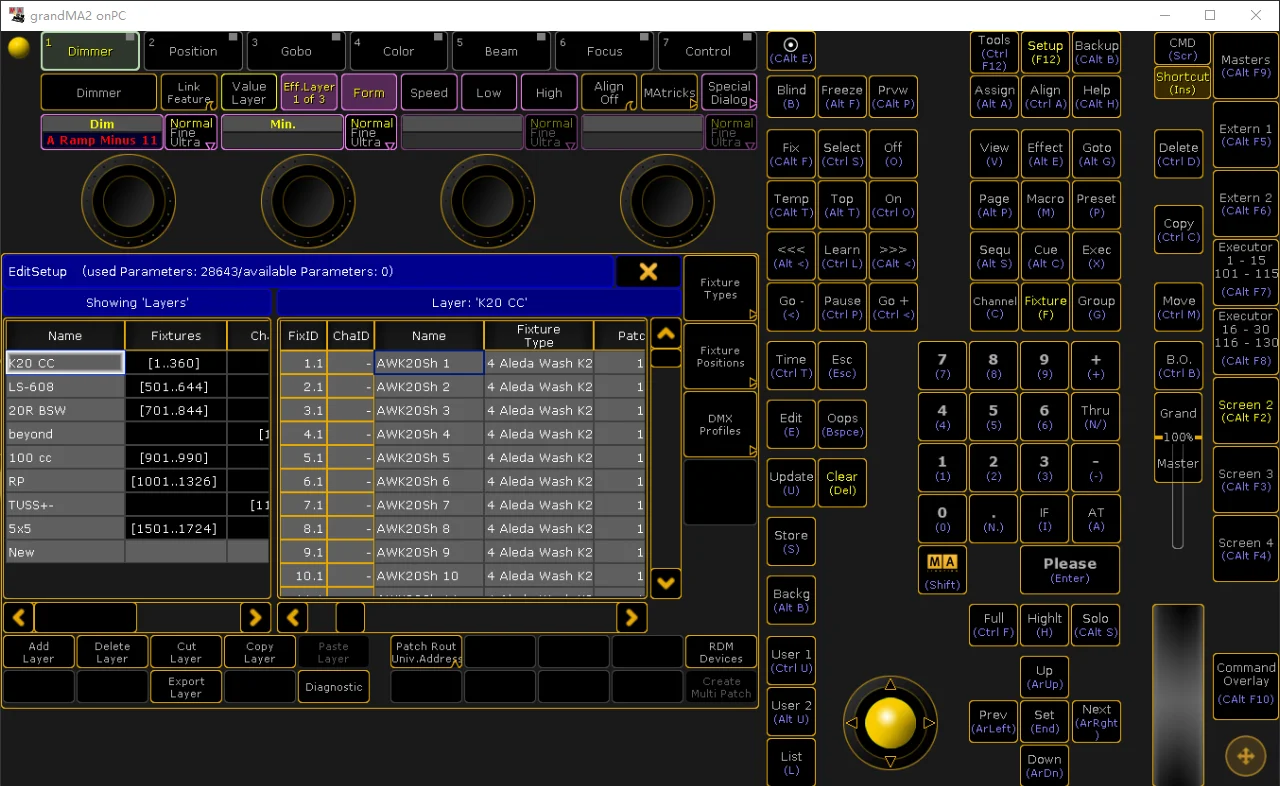Toggle the Align Off button
This screenshot has height=786, width=1280.
click(609, 93)
